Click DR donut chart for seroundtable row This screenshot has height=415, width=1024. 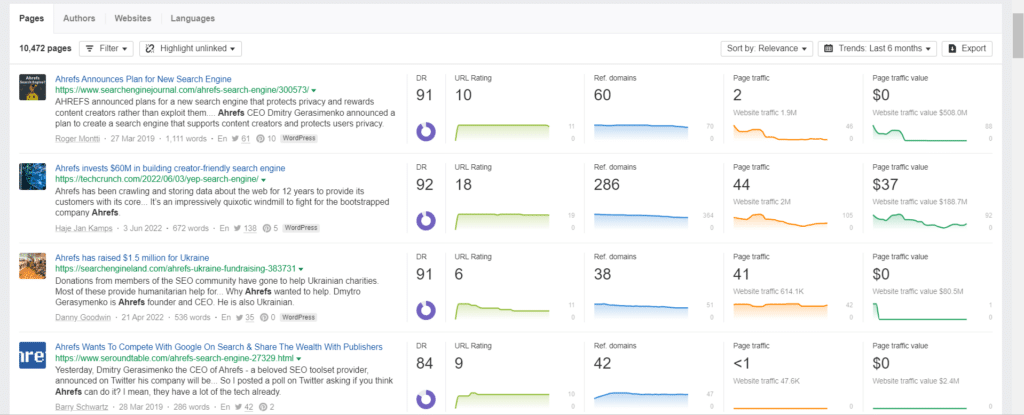click(426, 400)
